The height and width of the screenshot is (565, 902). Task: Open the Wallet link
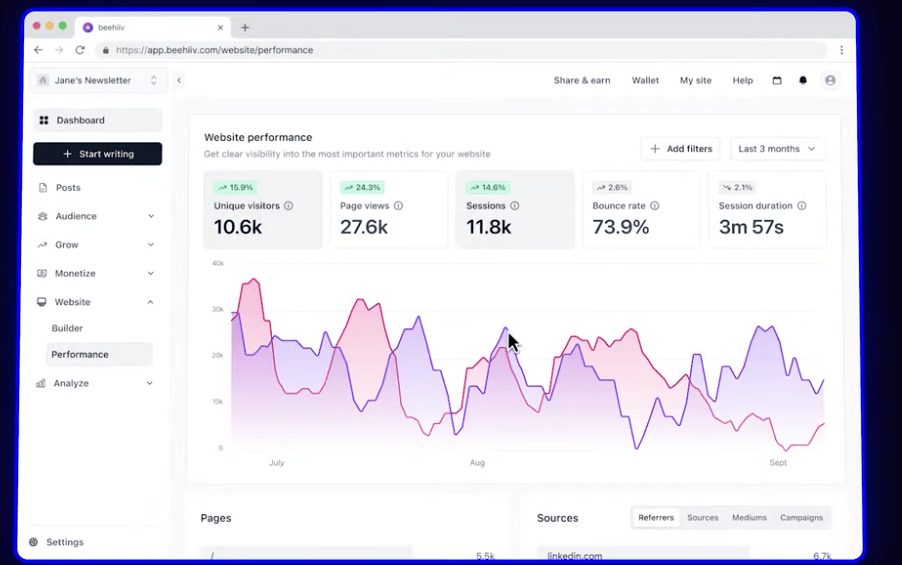[x=645, y=81]
